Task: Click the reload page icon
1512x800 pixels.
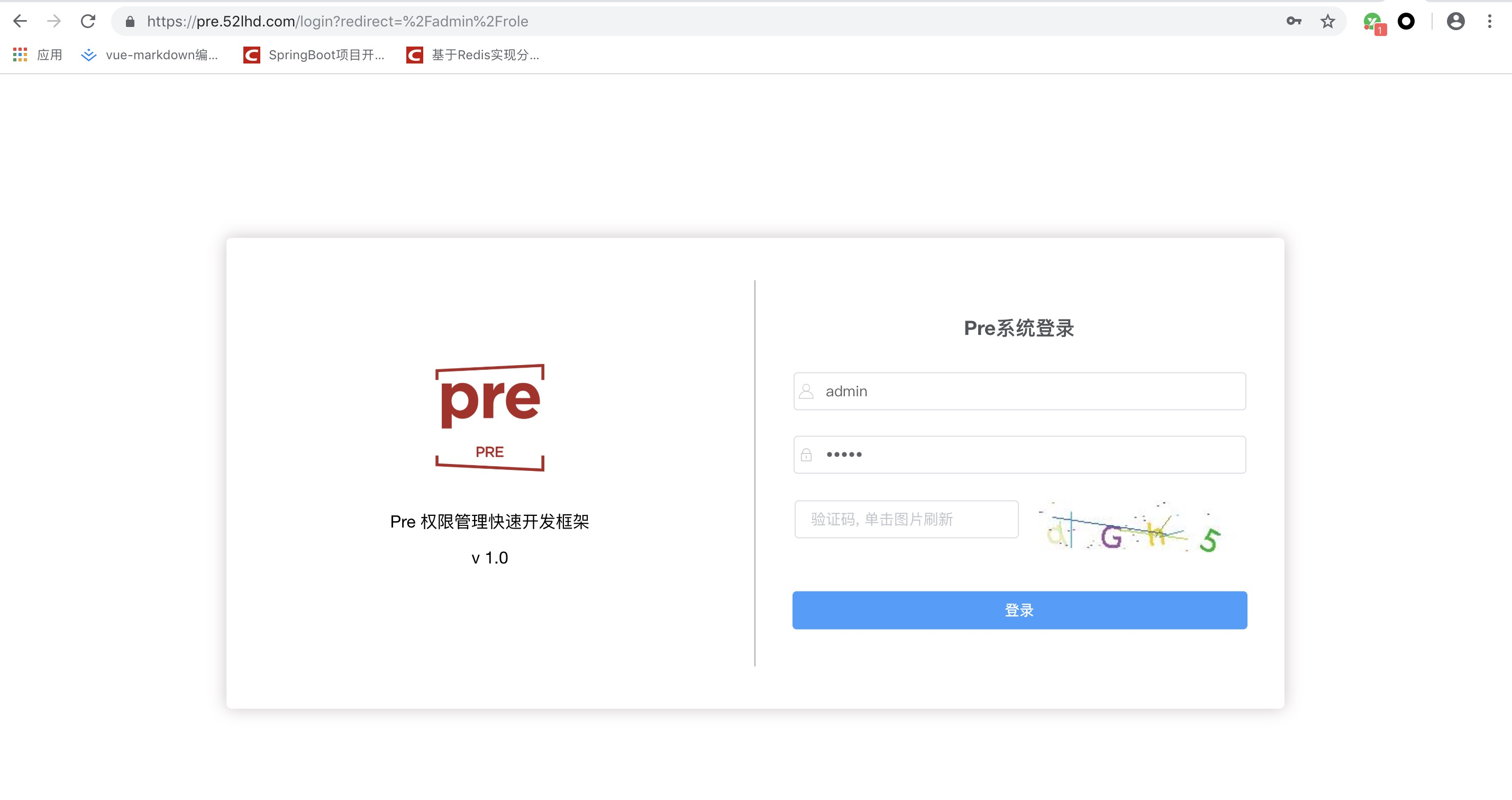Action: [x=88, y=21]
